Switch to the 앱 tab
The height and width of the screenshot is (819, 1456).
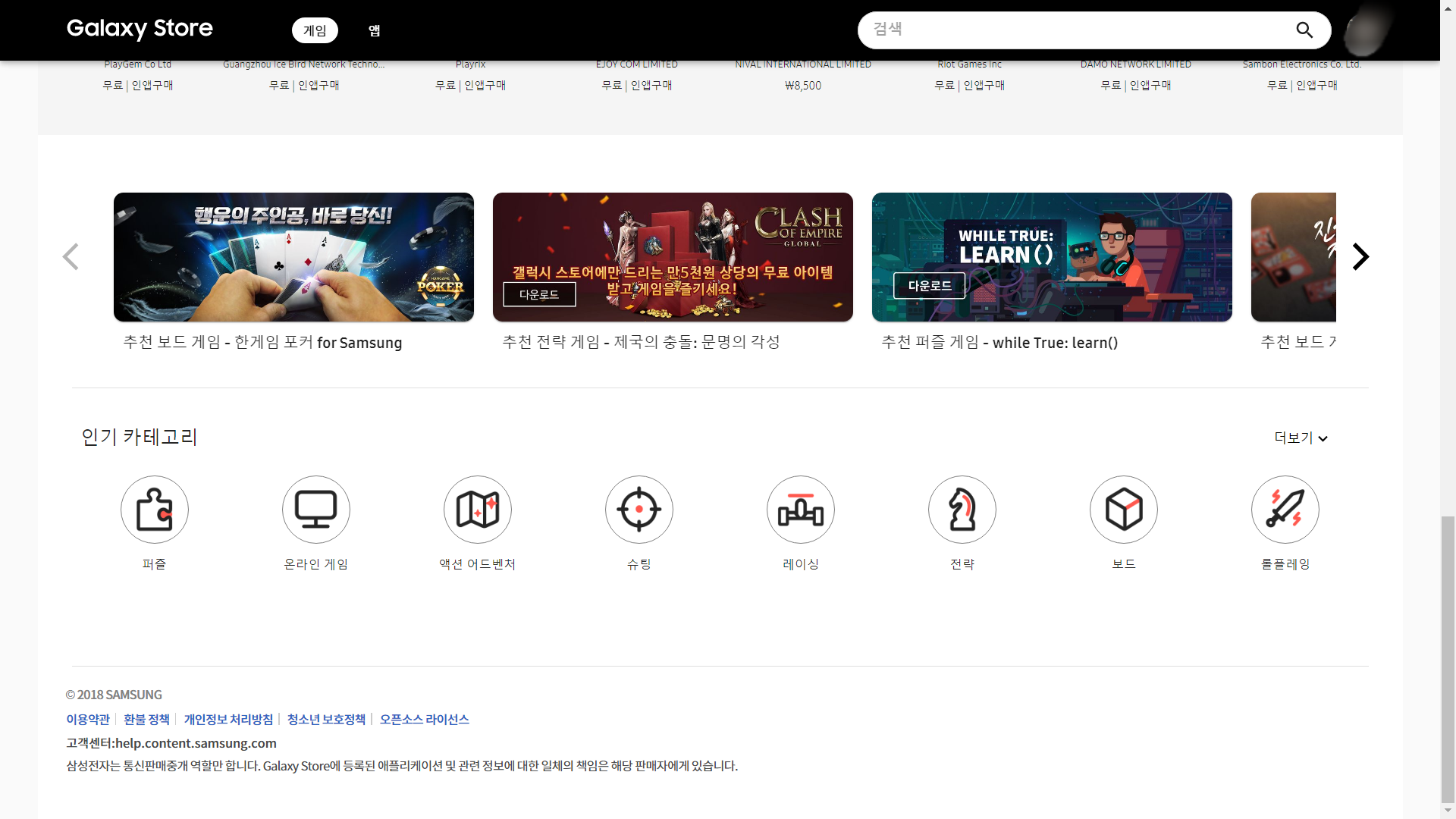click(x=374, y=30)
